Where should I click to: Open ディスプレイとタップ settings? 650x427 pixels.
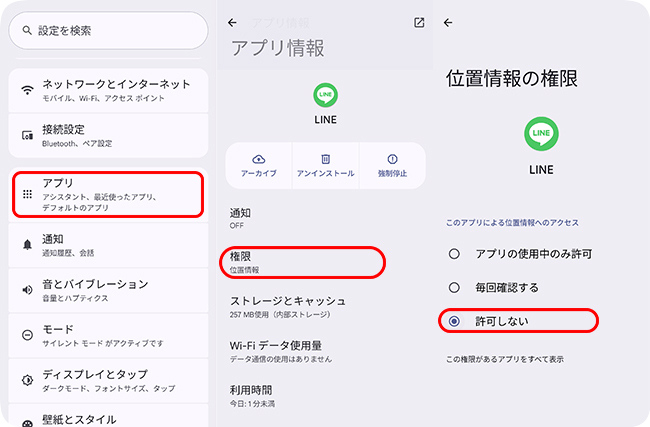[108, 381]
